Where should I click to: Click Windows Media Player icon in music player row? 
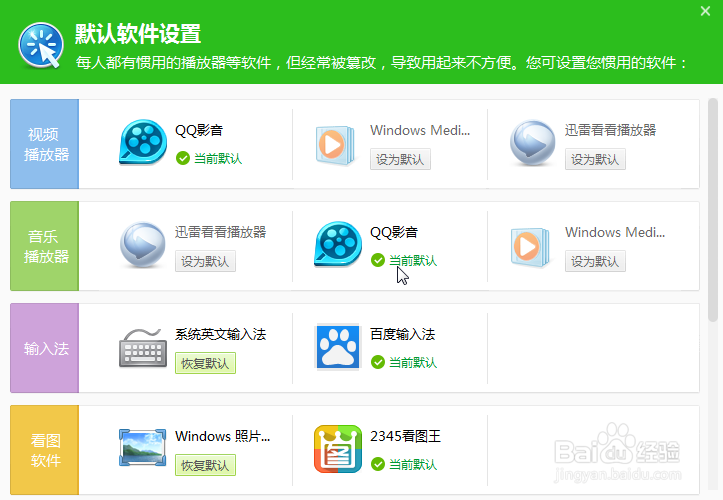pos(530,247)
